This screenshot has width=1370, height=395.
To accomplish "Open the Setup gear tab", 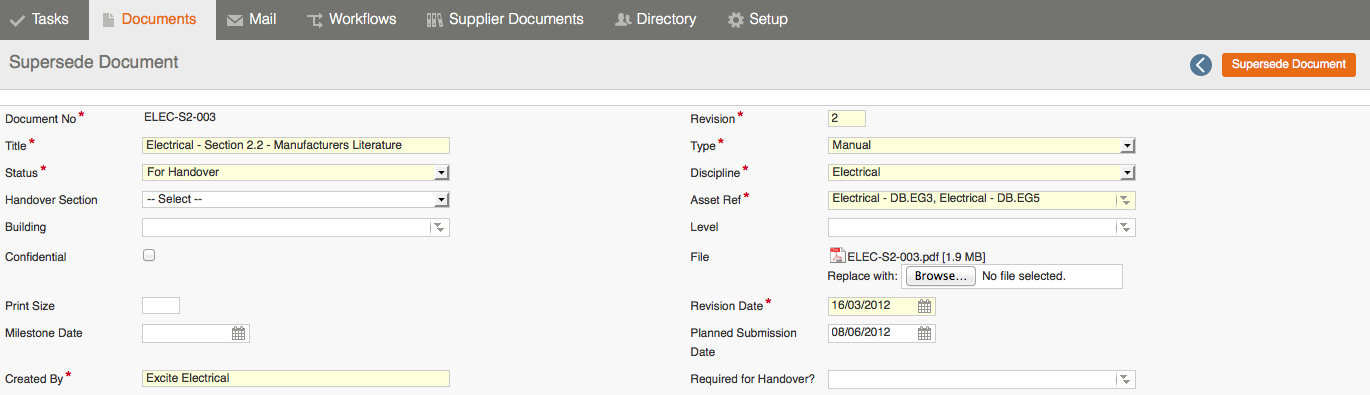I will coord(757,19).
